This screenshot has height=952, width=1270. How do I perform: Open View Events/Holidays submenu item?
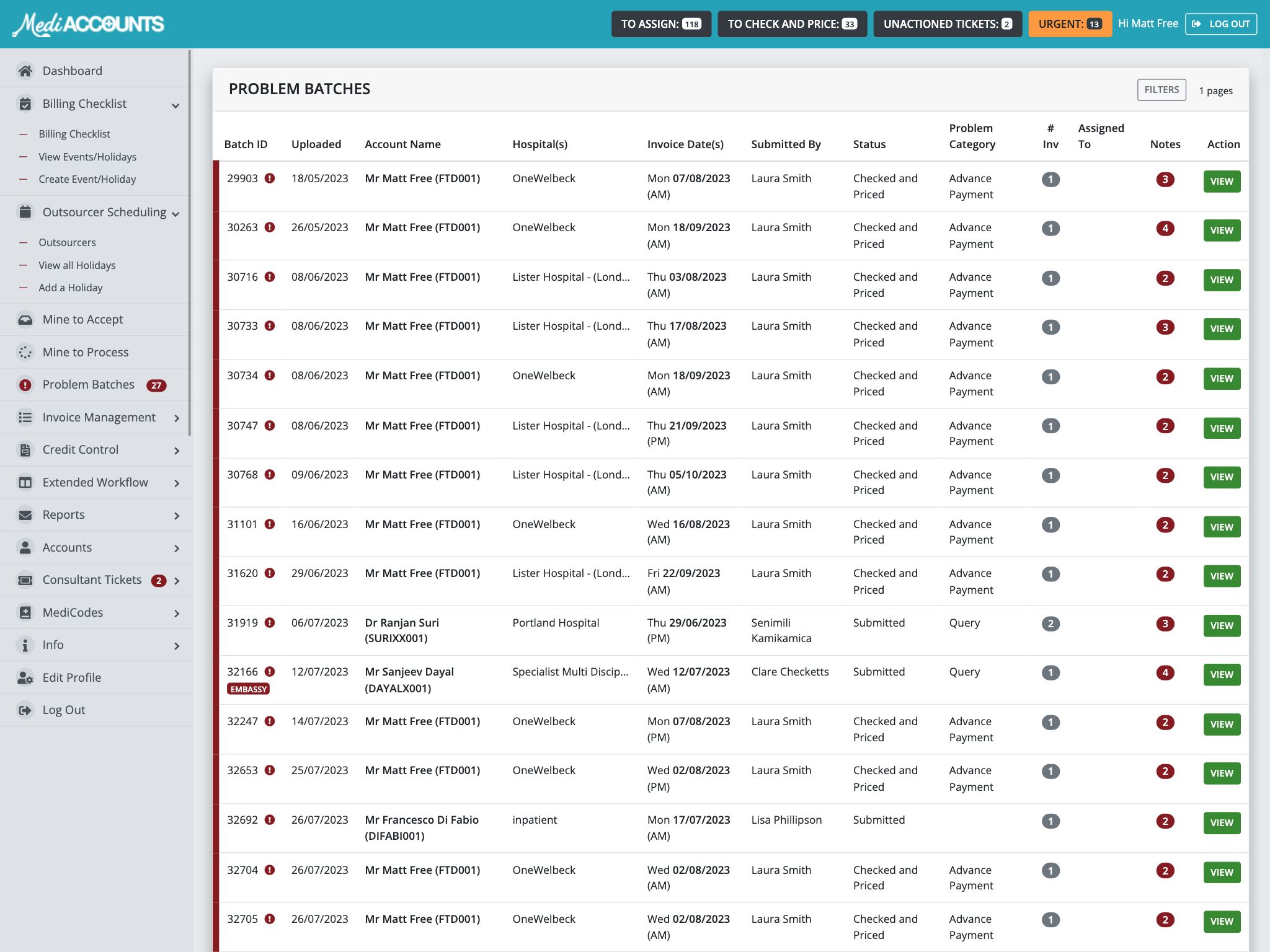pyautogui.click(x=87, y=157)
